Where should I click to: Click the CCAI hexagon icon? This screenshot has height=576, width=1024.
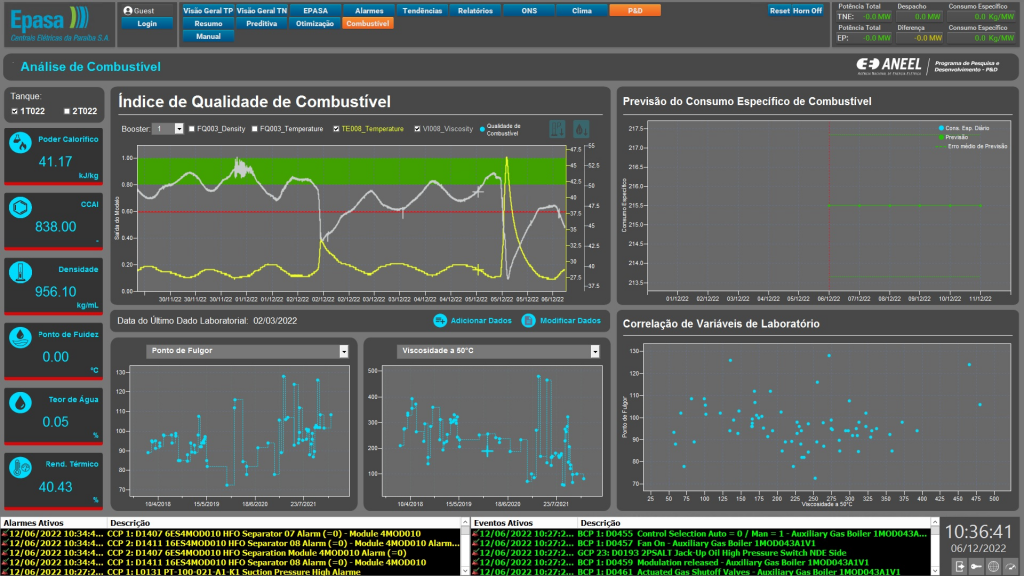click(21, 207)
